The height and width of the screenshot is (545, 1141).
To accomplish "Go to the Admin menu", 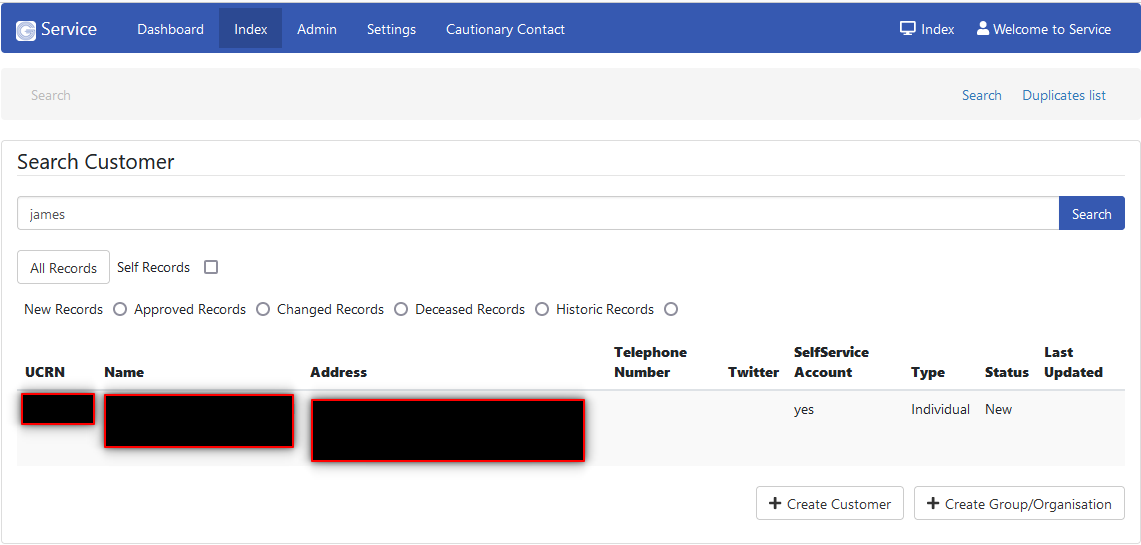I will click(x=317, y=29).
